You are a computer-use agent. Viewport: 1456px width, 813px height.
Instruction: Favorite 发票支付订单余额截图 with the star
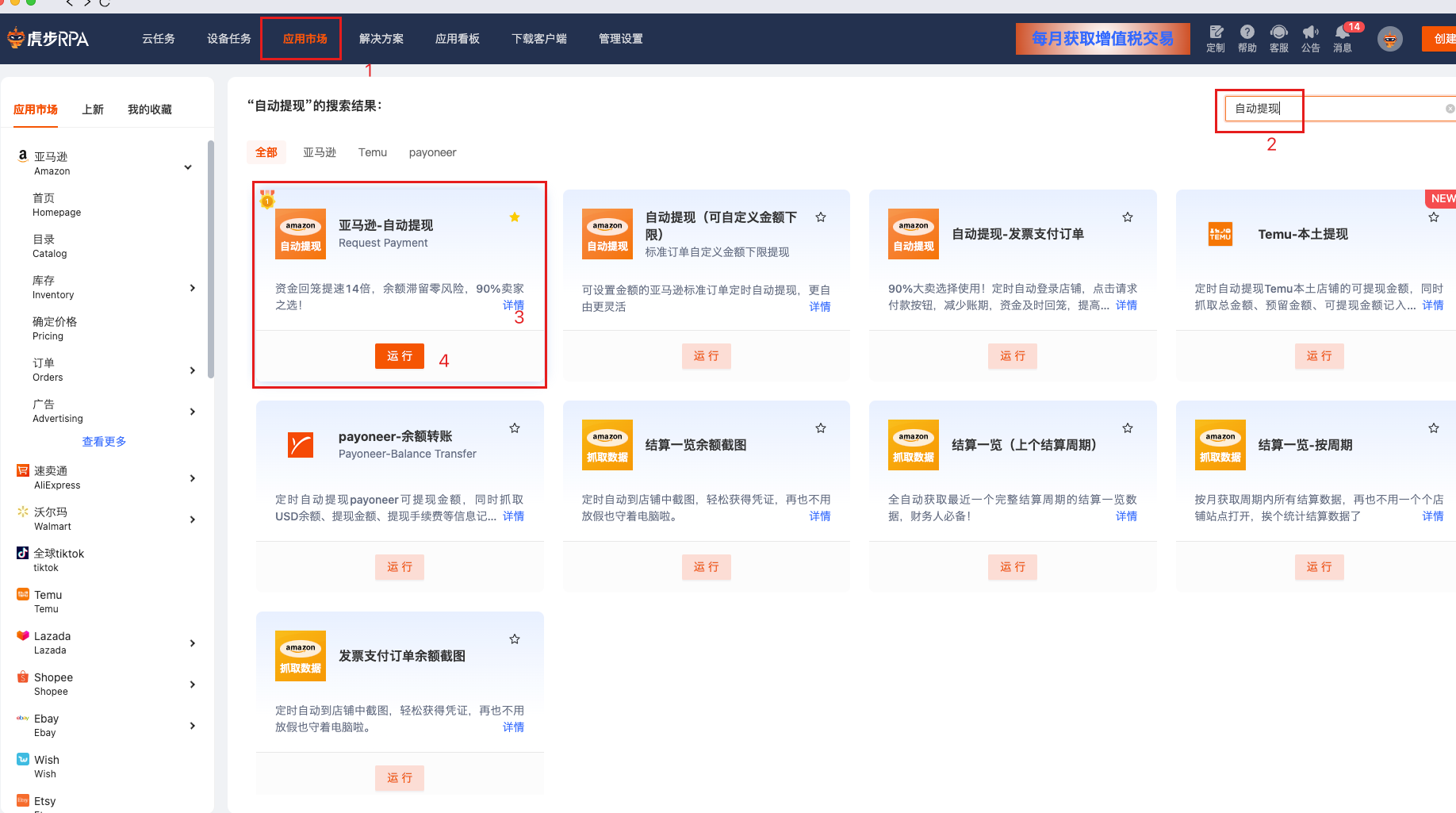515,639
